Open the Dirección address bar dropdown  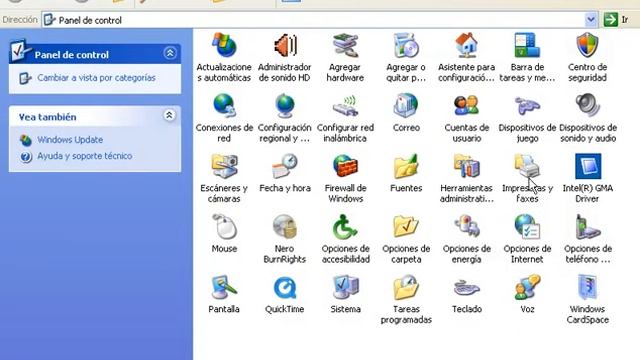click(x=590, y=20)
